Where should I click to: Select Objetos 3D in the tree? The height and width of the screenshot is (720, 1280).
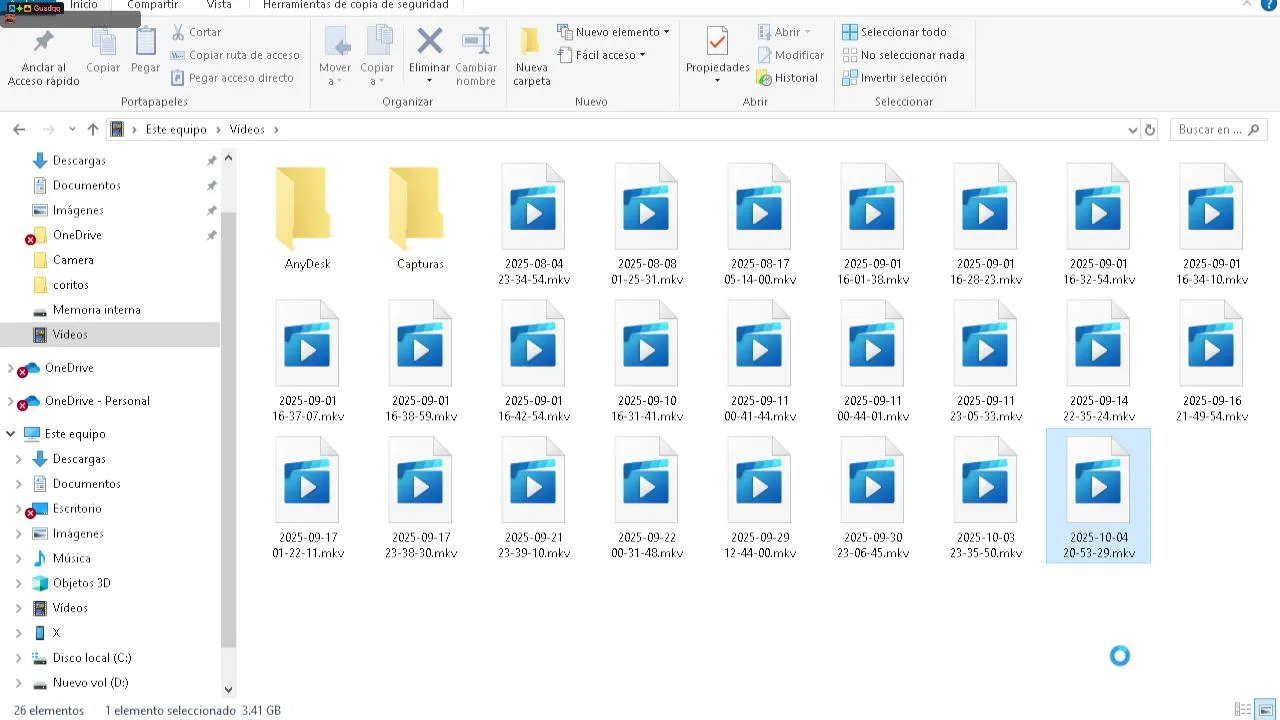click(x=81, y=583)
